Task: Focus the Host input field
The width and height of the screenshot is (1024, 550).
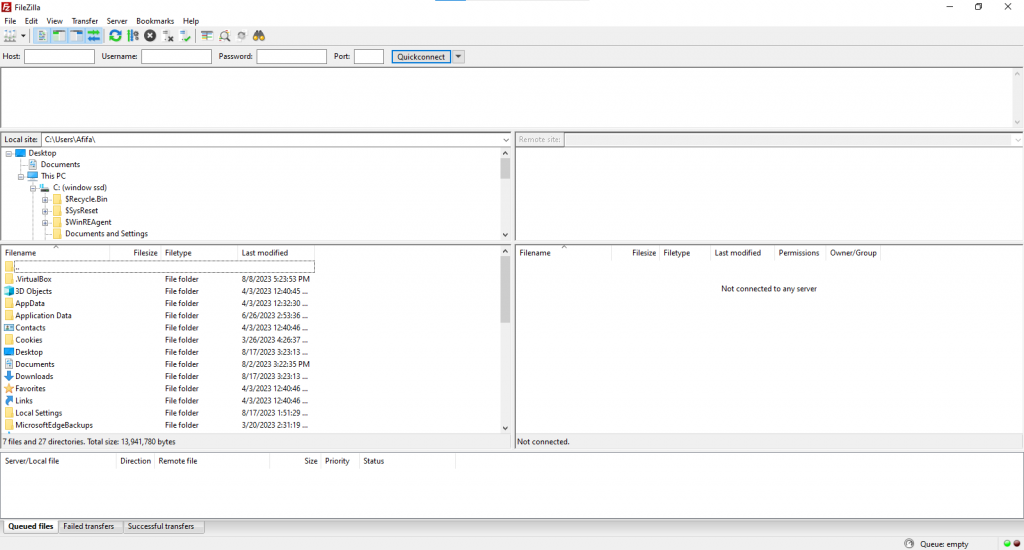Action: [59, 57]
